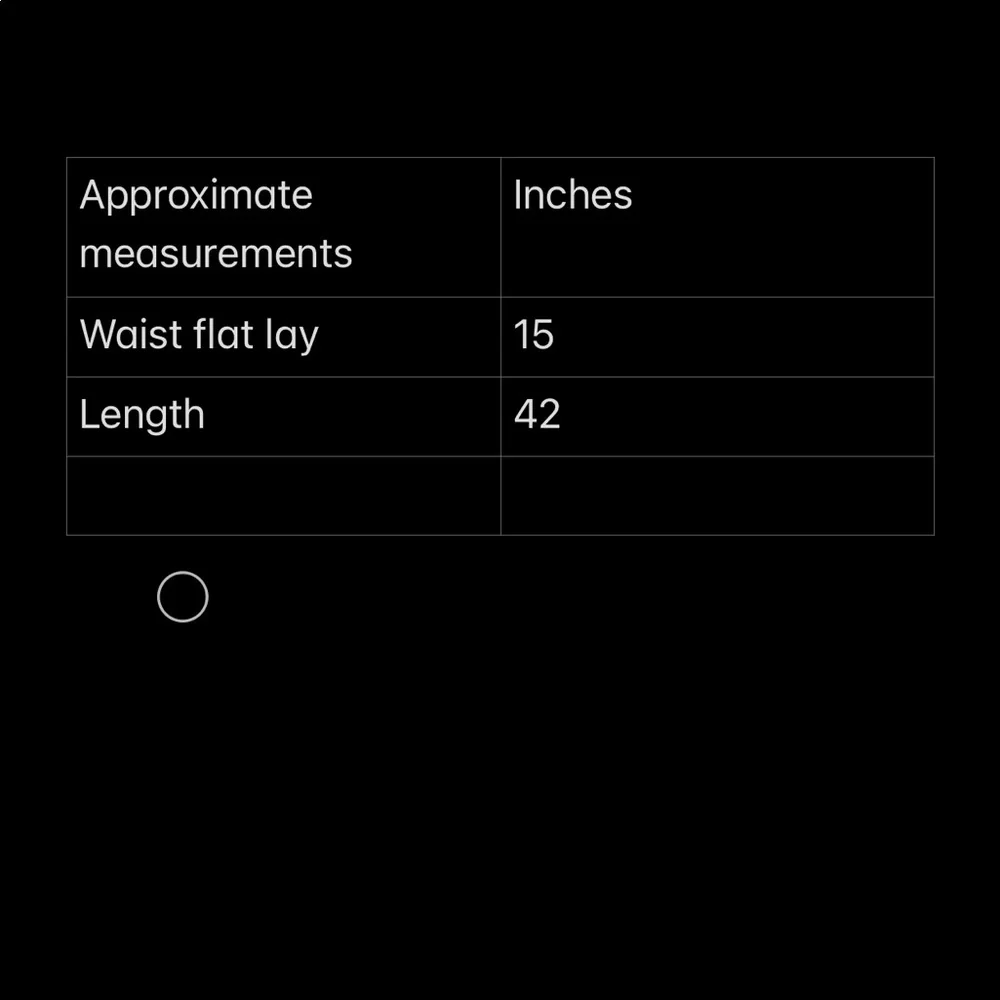1000x1000 pixels.
Task: Click the empty bottom-right table cell
Action: click(717, 496)
